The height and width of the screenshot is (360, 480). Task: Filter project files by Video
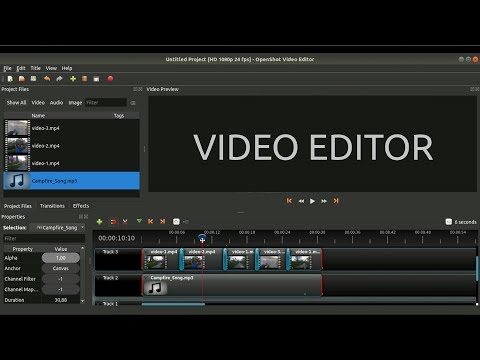coord(38,103)
